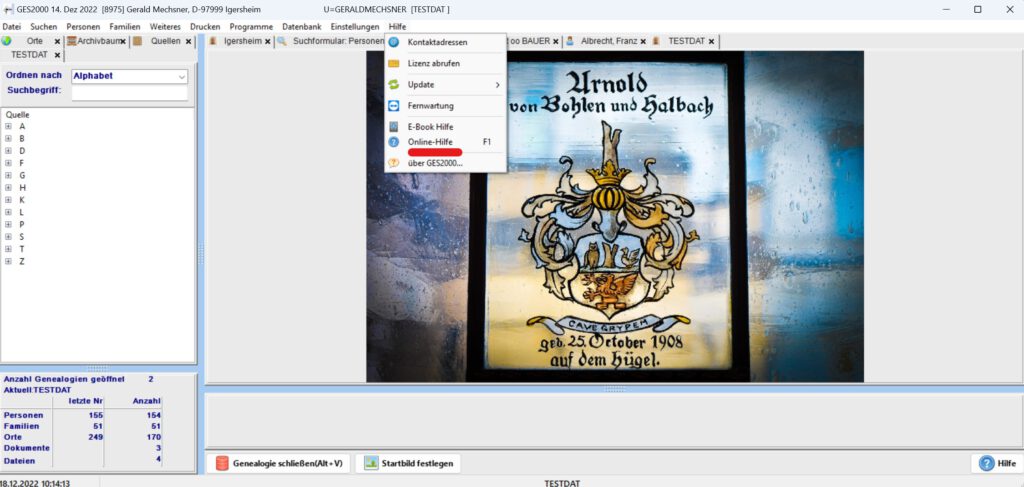Viewport: 1024px width, 487px height.
Task: Click the Quelle tree root label
Action: (x=17, y=115)
